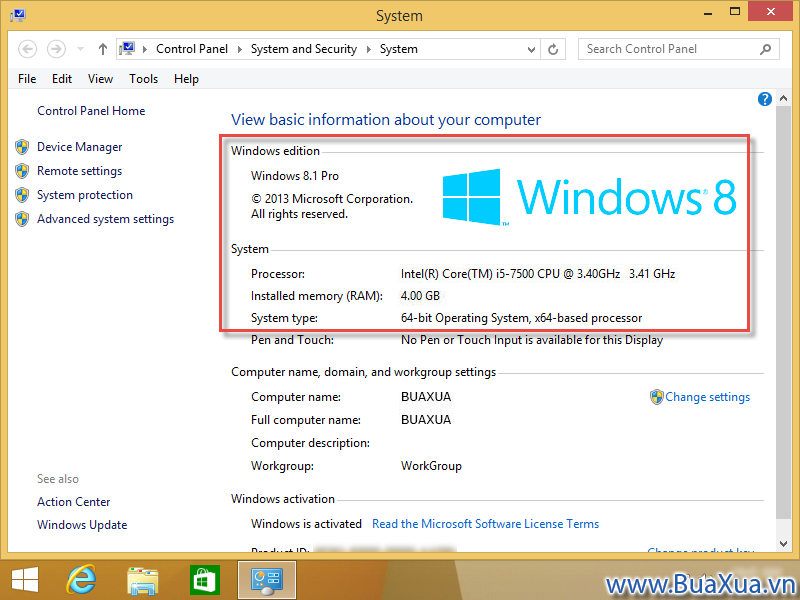This screenshot has height=600, width=800.
Task: Click the Windows is activated text
Action: pyautogui.click(x=306, y=524)
